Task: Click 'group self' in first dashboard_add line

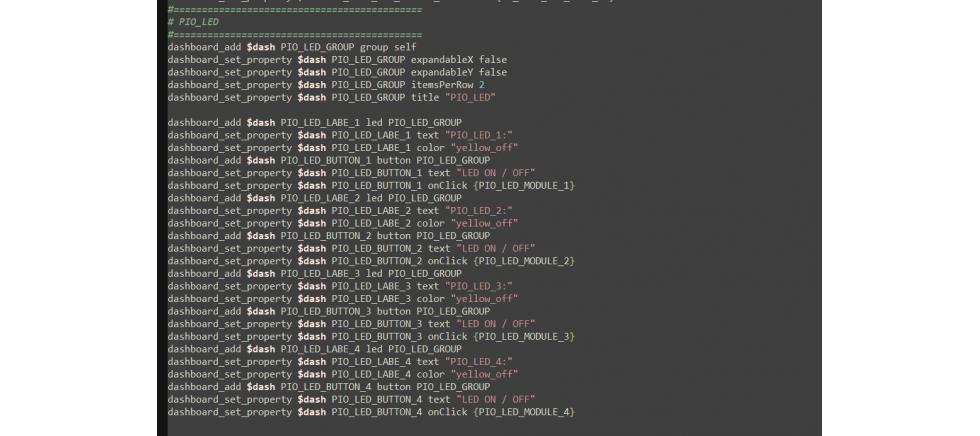Action: tap(388, 47)
